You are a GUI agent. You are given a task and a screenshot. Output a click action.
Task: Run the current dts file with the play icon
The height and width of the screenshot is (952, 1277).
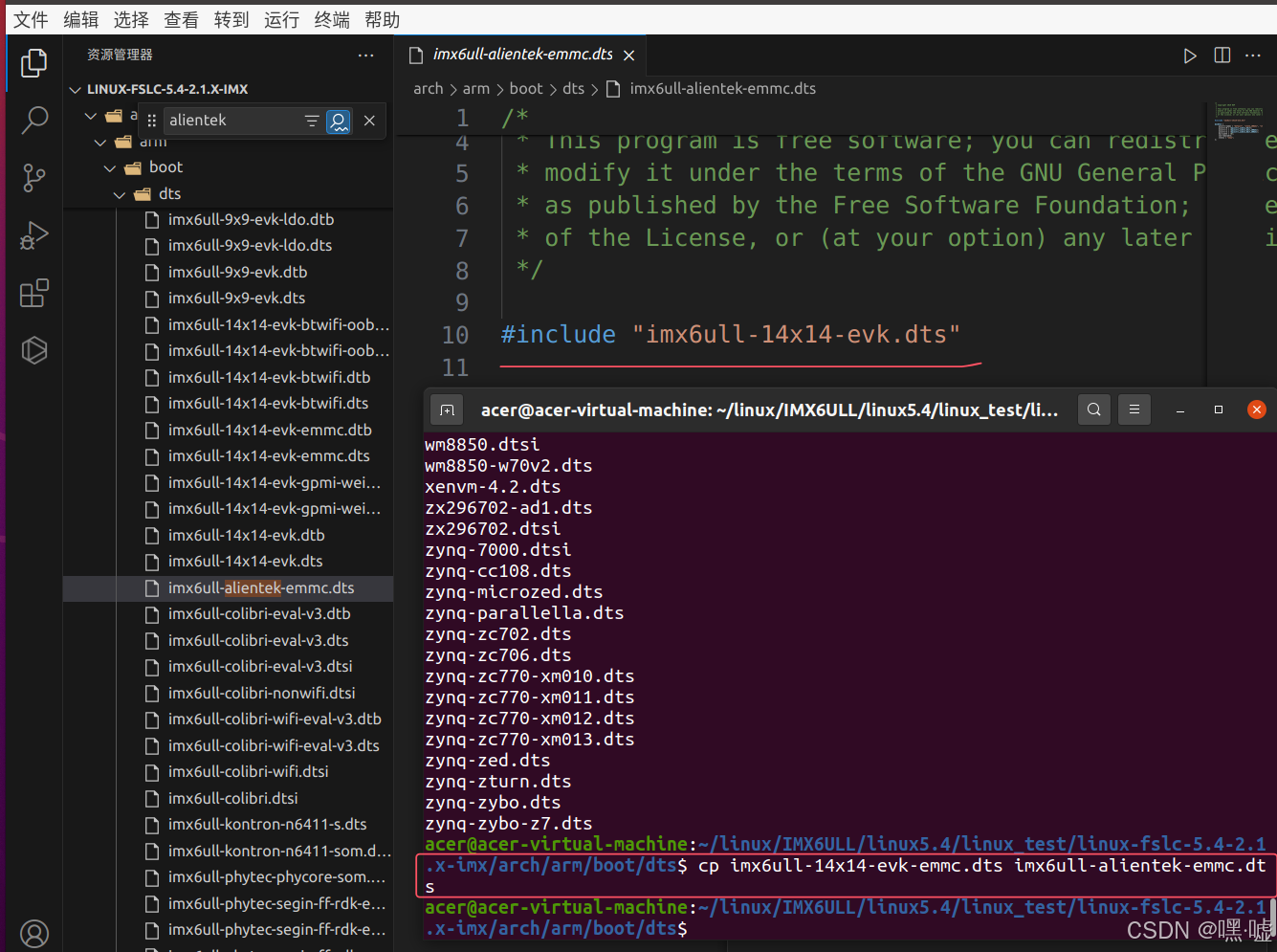click(1189, 55)
